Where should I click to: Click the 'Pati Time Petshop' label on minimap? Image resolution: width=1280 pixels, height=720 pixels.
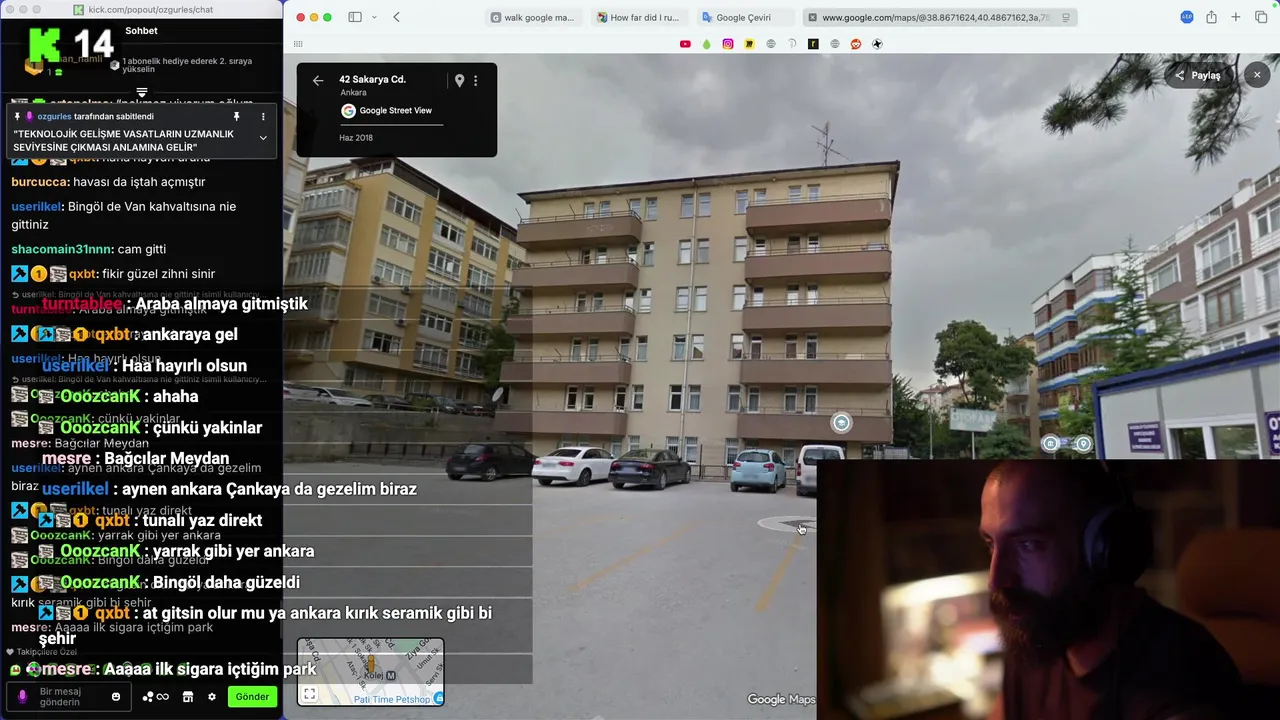pos(391,699)
